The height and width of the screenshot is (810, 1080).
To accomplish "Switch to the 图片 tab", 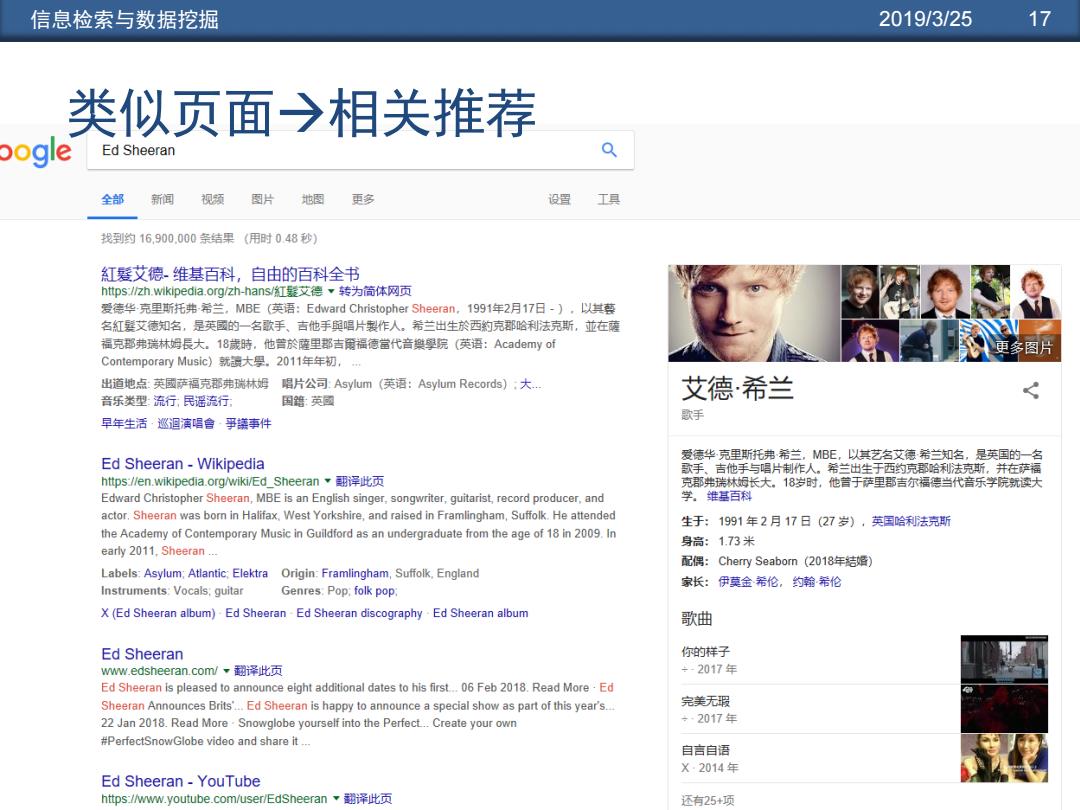I will coord(262,199).
